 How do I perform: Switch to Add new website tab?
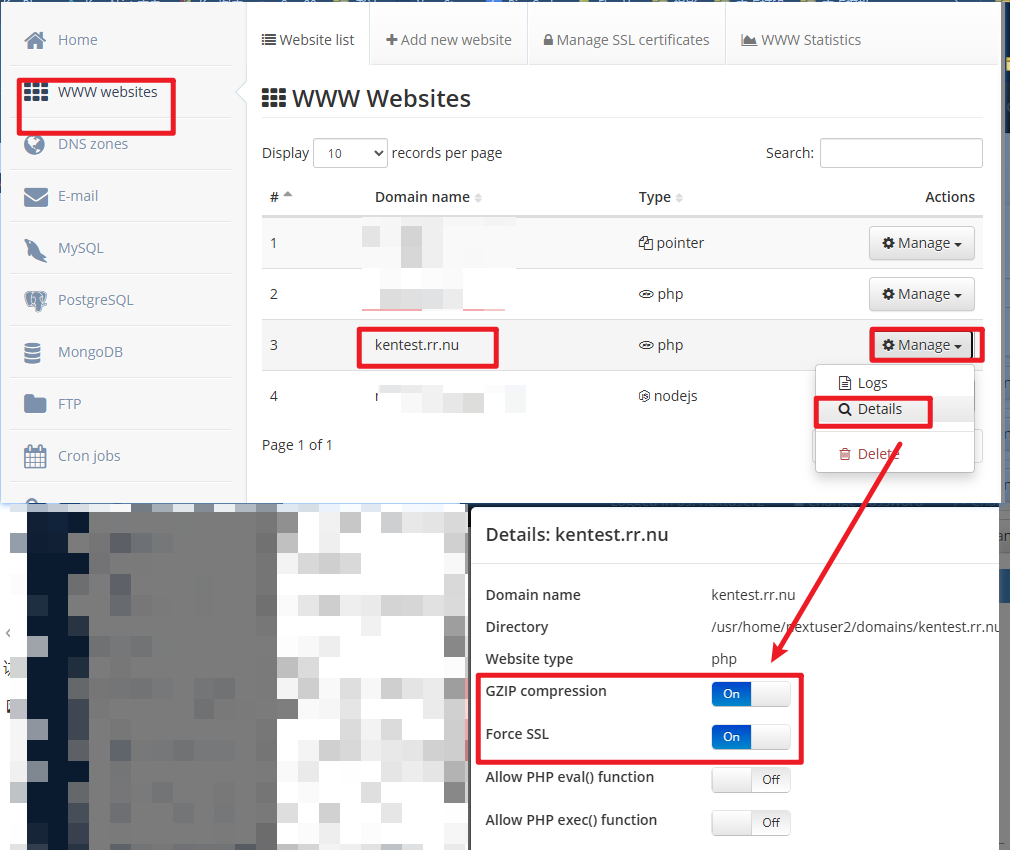pos(448,40)
